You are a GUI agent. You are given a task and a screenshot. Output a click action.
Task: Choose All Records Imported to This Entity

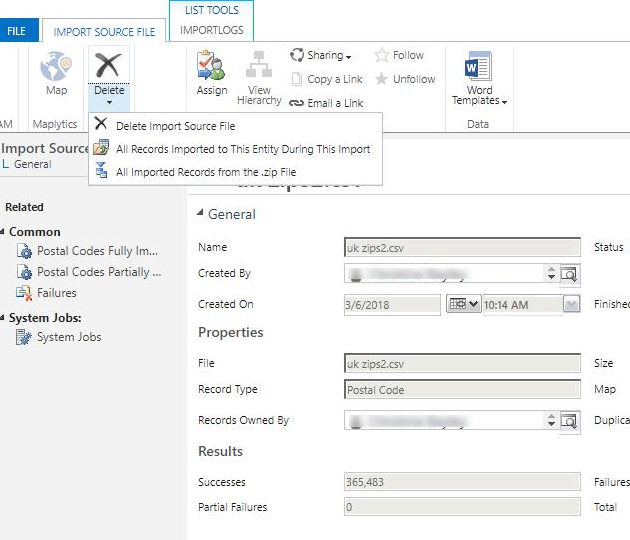[243, 149]
